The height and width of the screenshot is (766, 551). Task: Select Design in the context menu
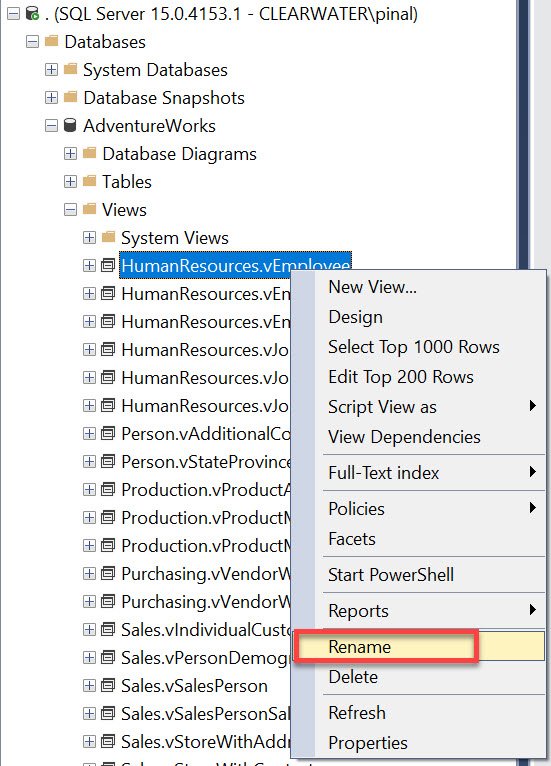tap(419, 317)
